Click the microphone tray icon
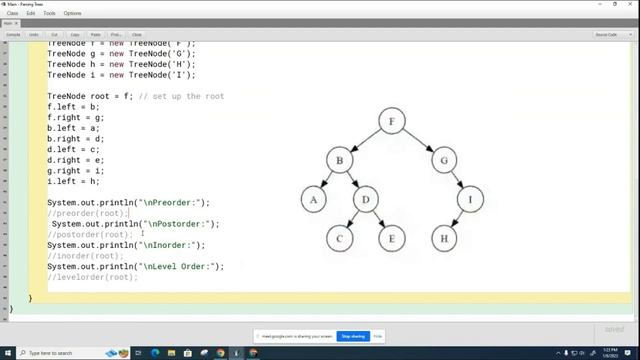The width and height of the screenshot is (640, 360). 566,353
